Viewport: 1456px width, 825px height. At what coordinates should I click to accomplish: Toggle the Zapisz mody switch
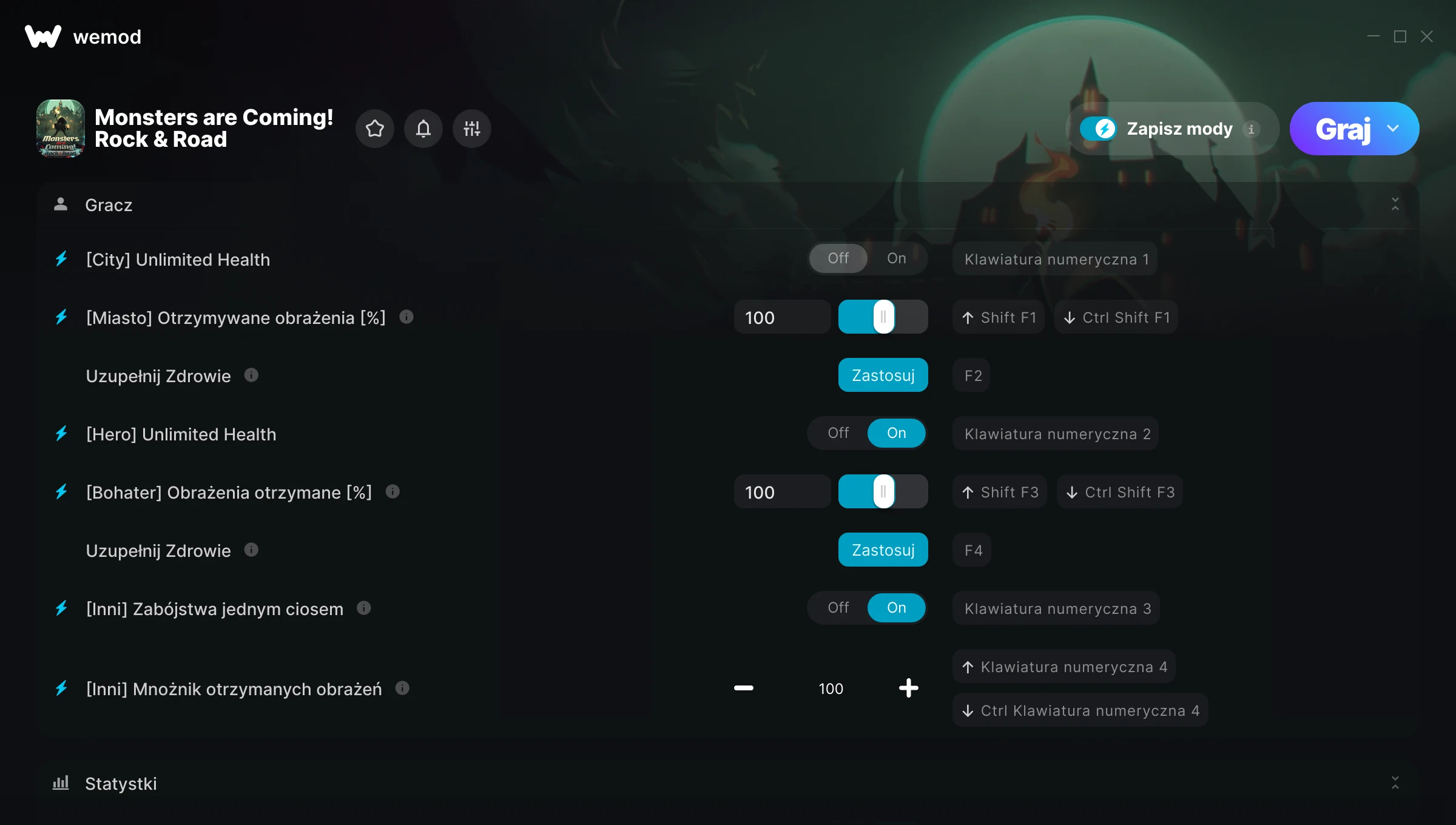click(x=1098, y=129)
